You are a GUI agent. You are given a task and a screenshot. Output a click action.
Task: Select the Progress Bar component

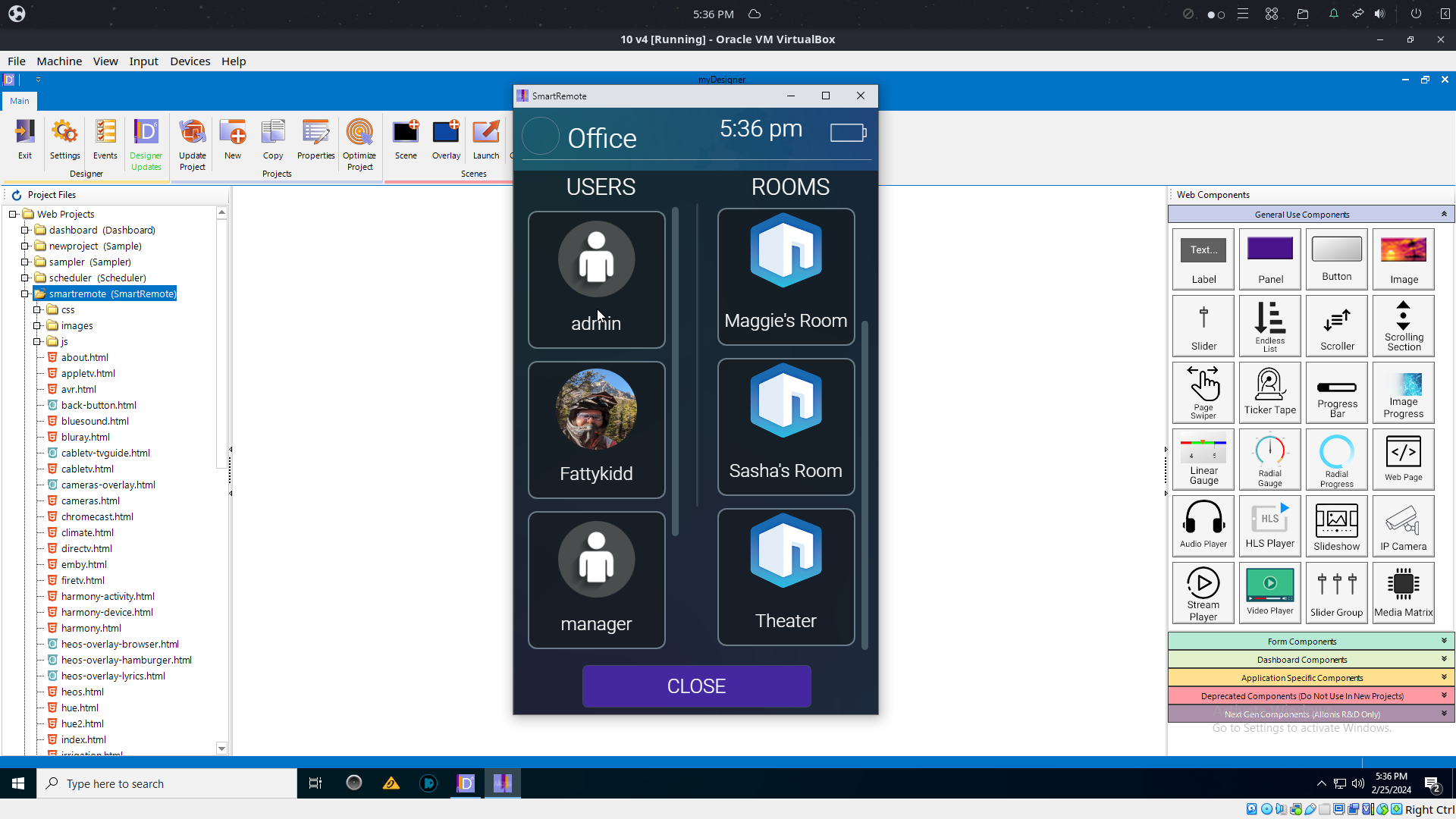(1337, 393)
